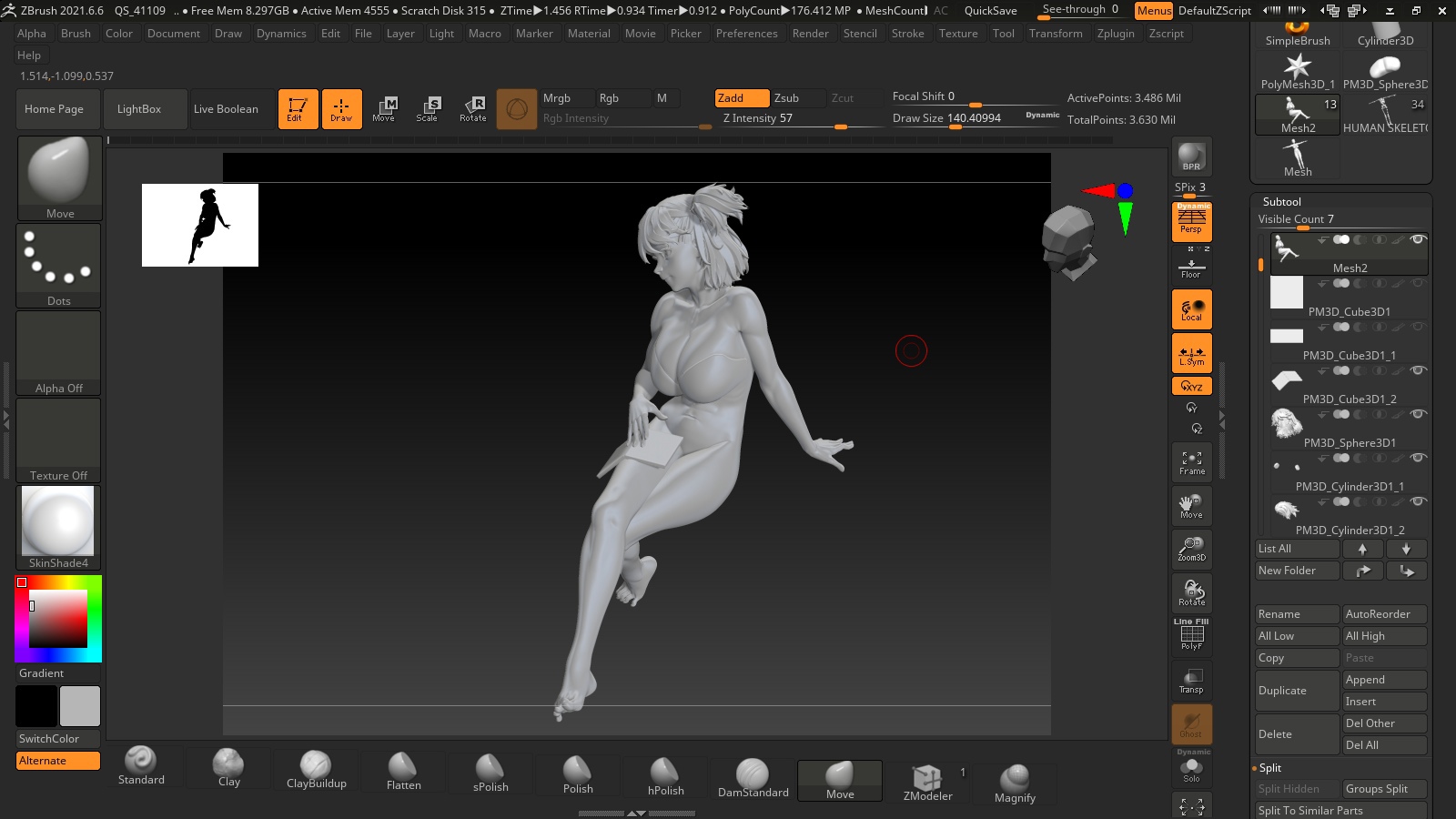Open the Stroke menu
The width and height of the screenshot is (1456, 819).
coord(908,34)
